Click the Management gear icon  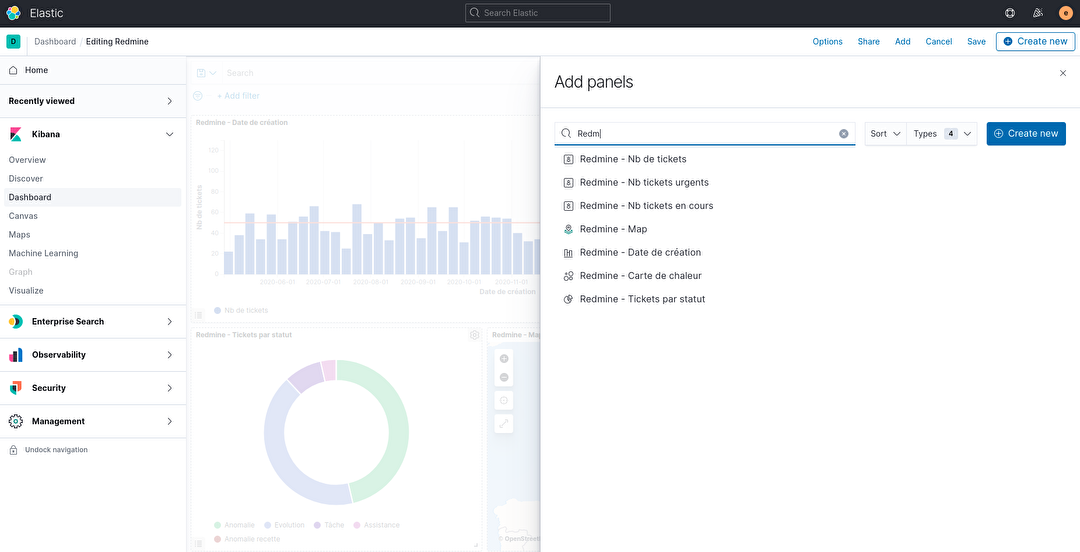click(x=15, y=421)
